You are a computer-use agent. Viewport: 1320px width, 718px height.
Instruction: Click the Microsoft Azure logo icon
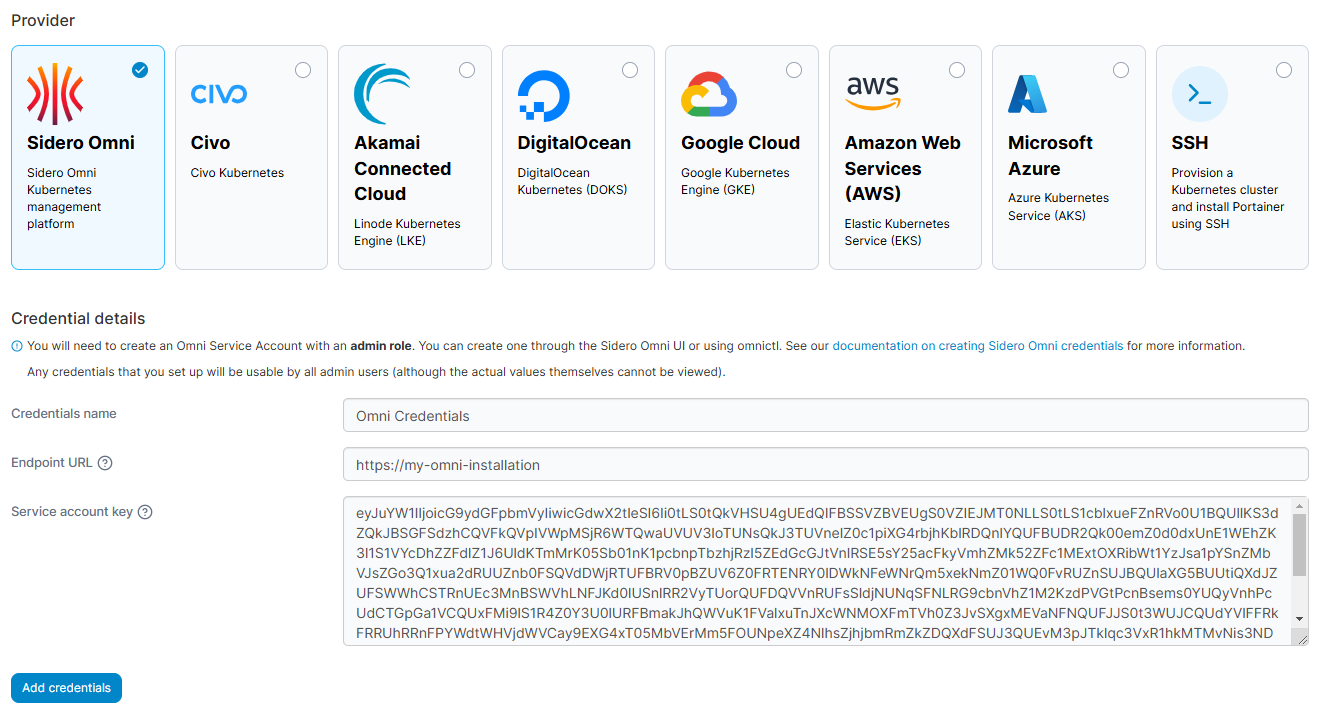click(1027, 94)
